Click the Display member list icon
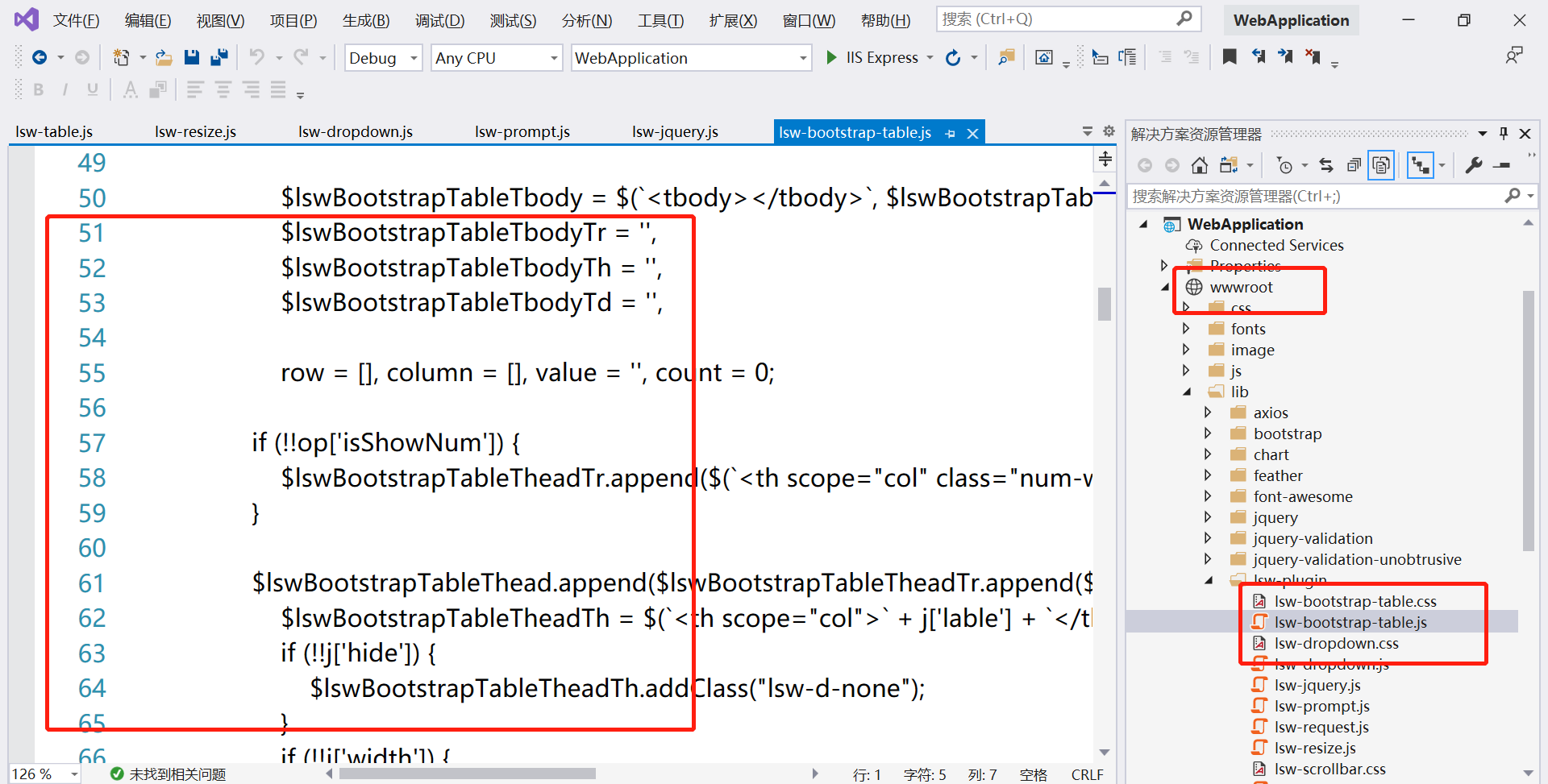This screenshot has height=784, width=1548. point(1100,57)
